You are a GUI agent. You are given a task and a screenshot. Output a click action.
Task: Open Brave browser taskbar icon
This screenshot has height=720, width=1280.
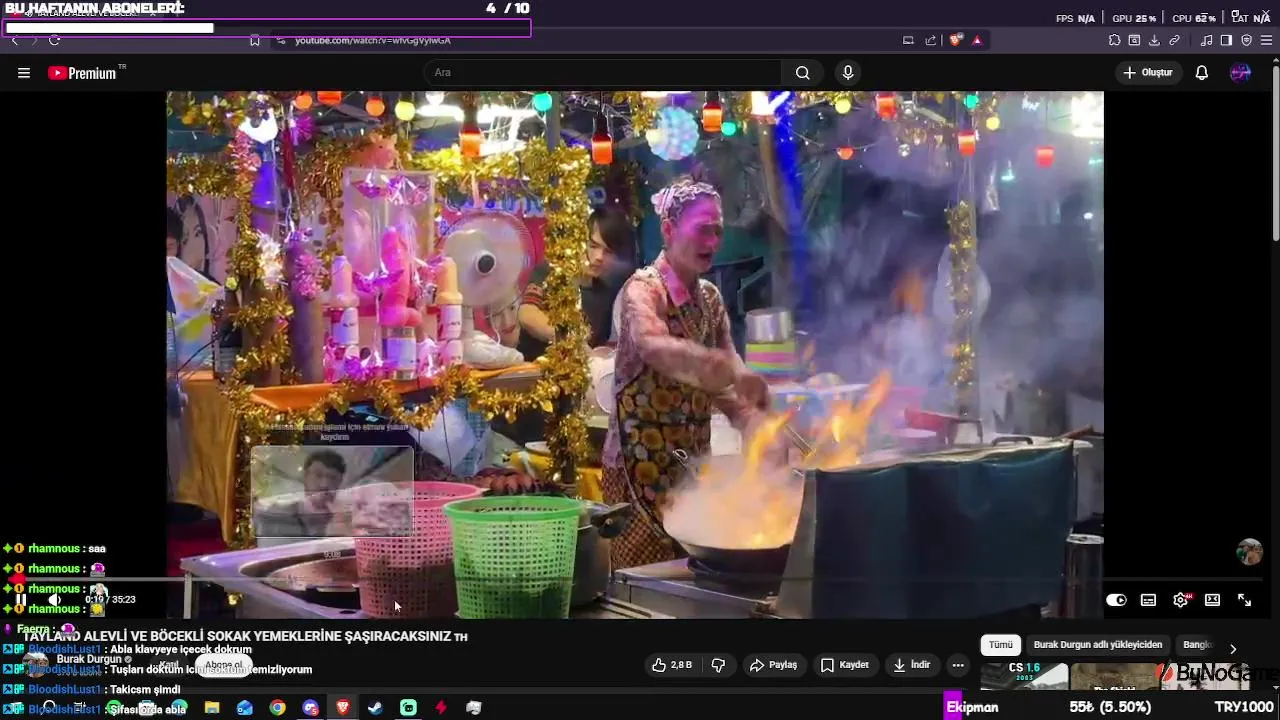point(343,708)
